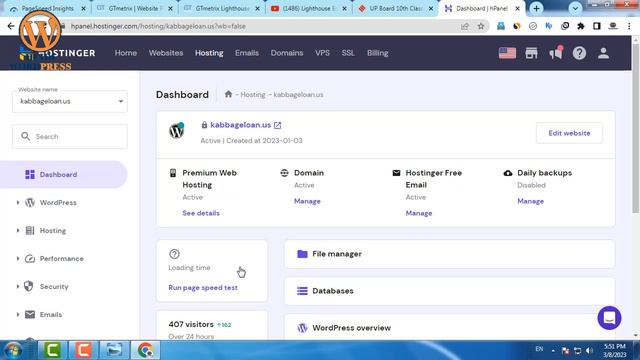This screenshot has width=640, height=360.
Task: Open the help question mark icon
Action: click(579, 53)
